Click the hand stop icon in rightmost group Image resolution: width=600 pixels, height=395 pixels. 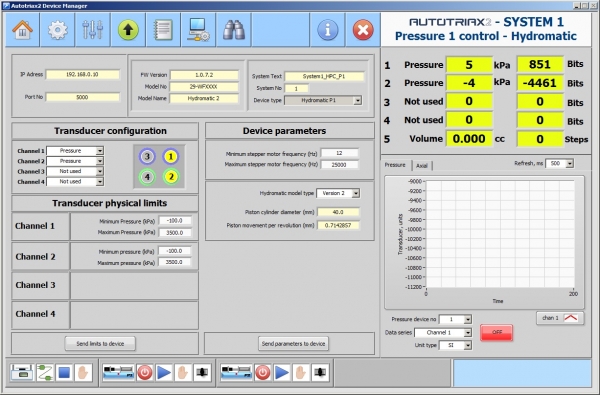[x=301, y=372]
